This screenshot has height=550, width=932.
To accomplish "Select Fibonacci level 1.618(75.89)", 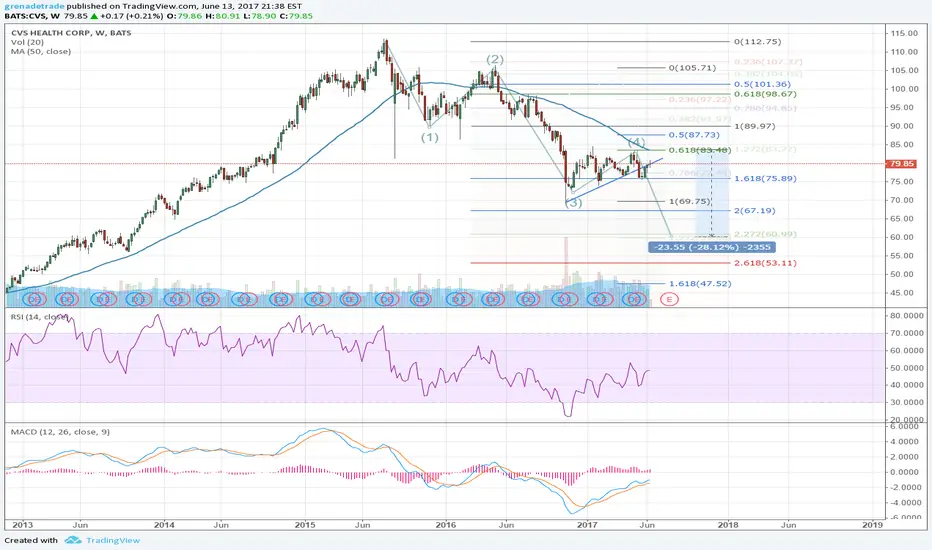I will tap(766, 178).
